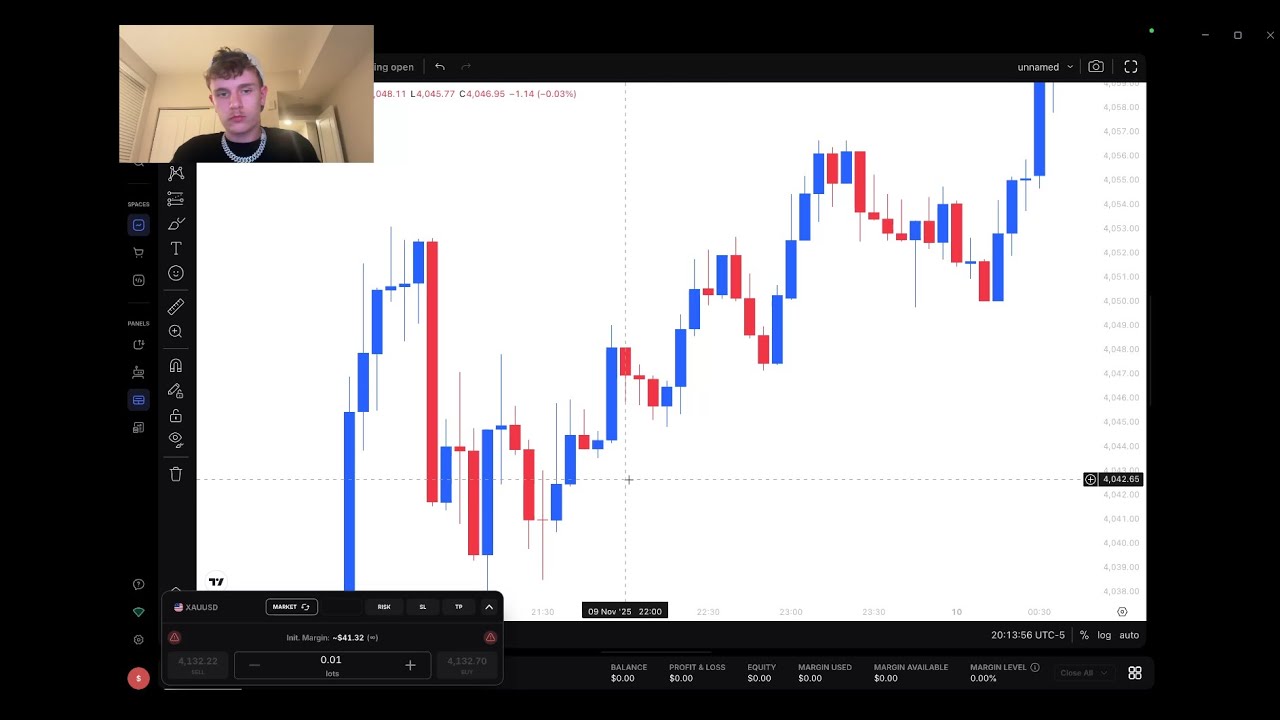Open the code space icon under Spaces
The height and width of the screenshot is (720, 1280).
pyautogui.click(x=138, y=280)
